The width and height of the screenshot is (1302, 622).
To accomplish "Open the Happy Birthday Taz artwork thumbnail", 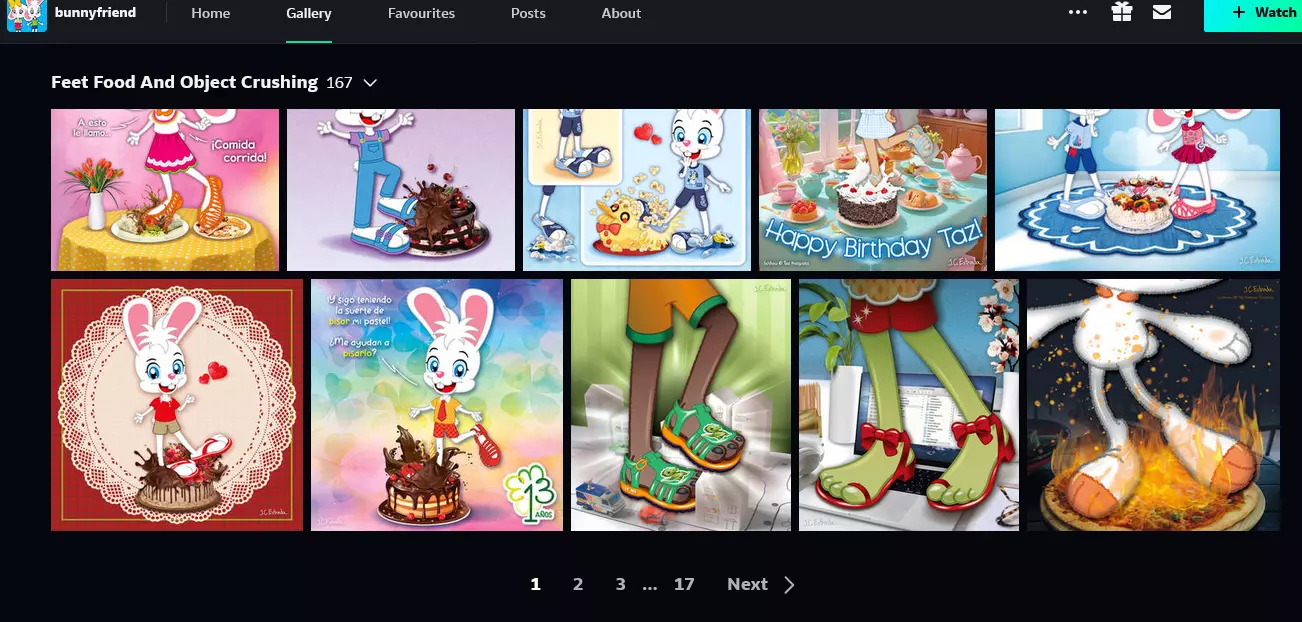I will pos(873,190).
